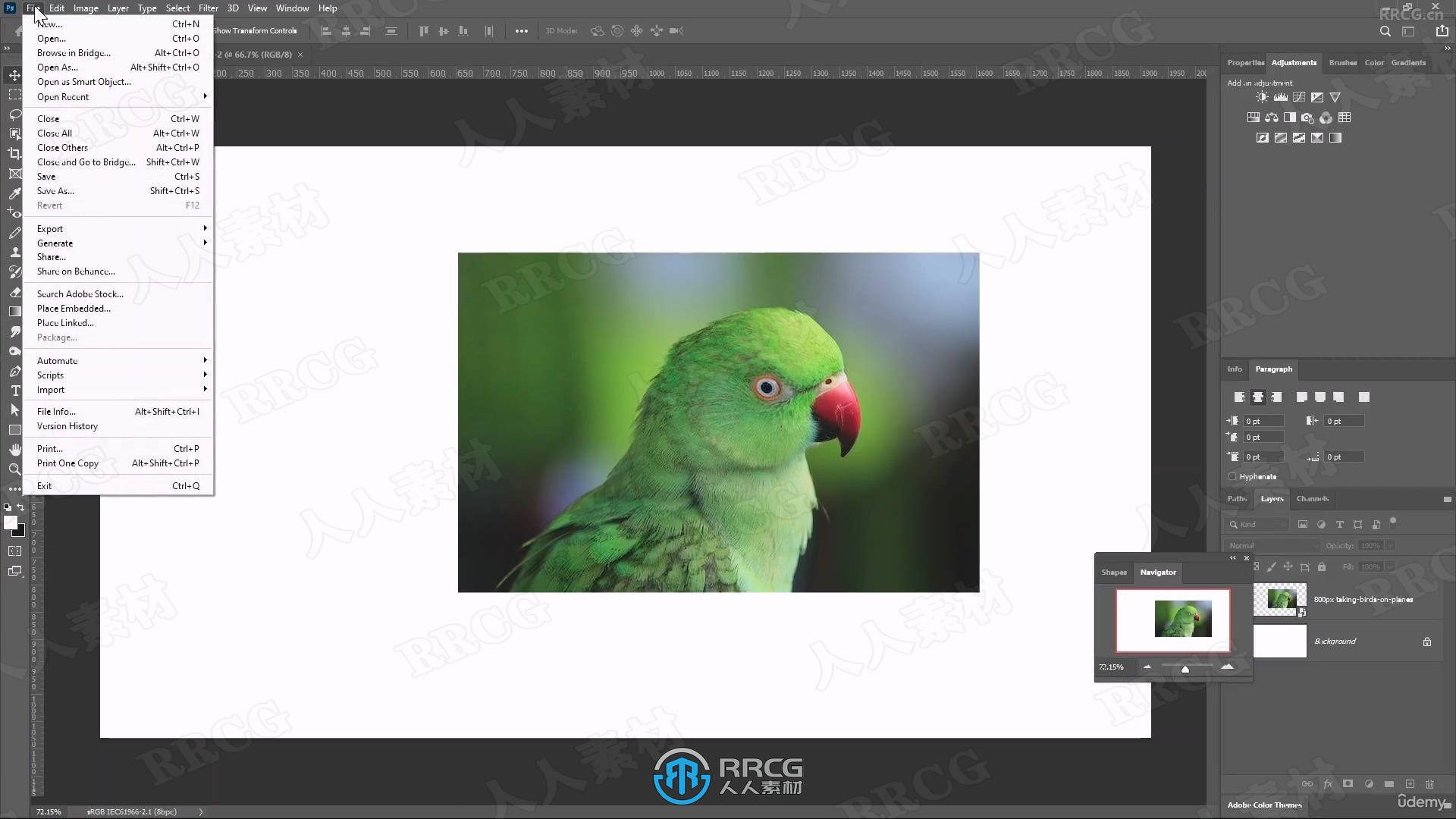Click the share icon at top right
Image resolution: width=1456 pixels, height=819 pixels.
pos(1442,31)
